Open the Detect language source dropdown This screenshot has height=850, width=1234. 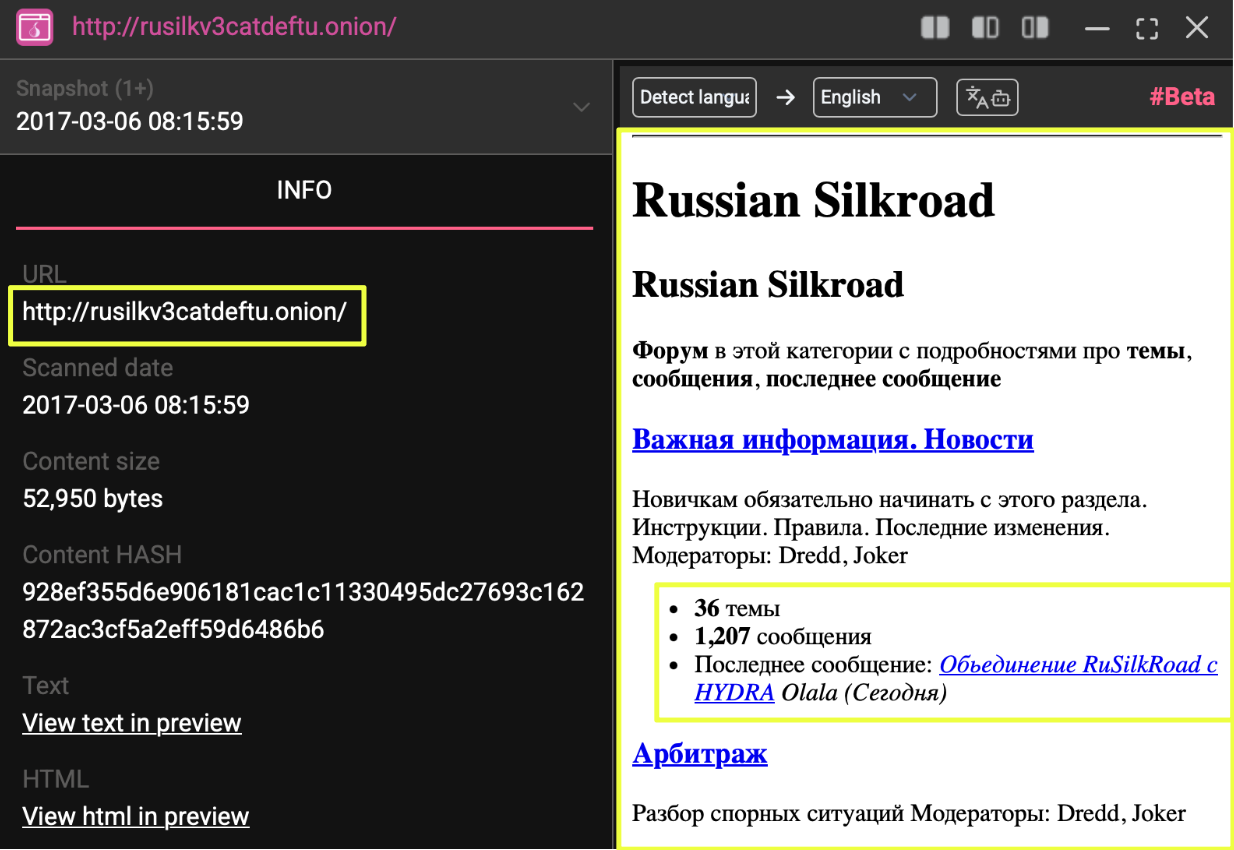click(x=694, y=98)
